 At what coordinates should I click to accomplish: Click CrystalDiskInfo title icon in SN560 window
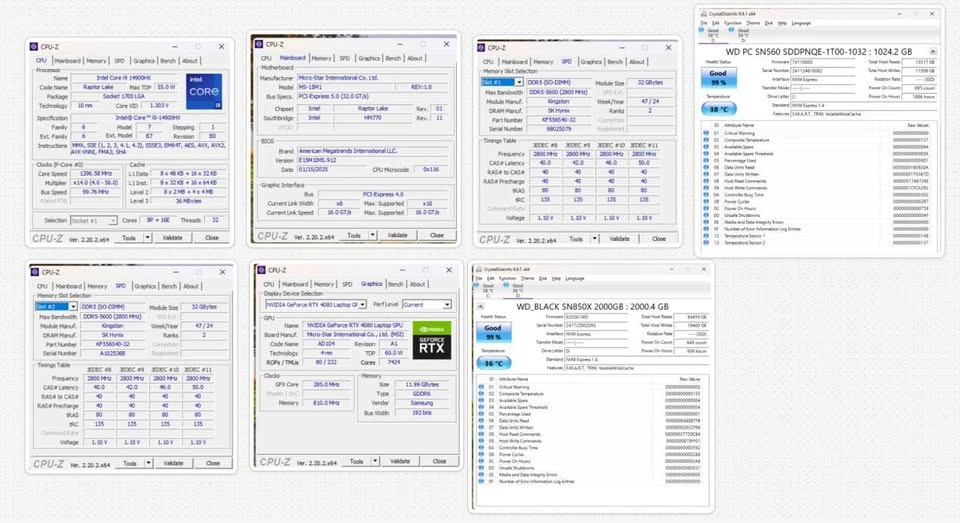pyautogui.click(x=703, y=13)
